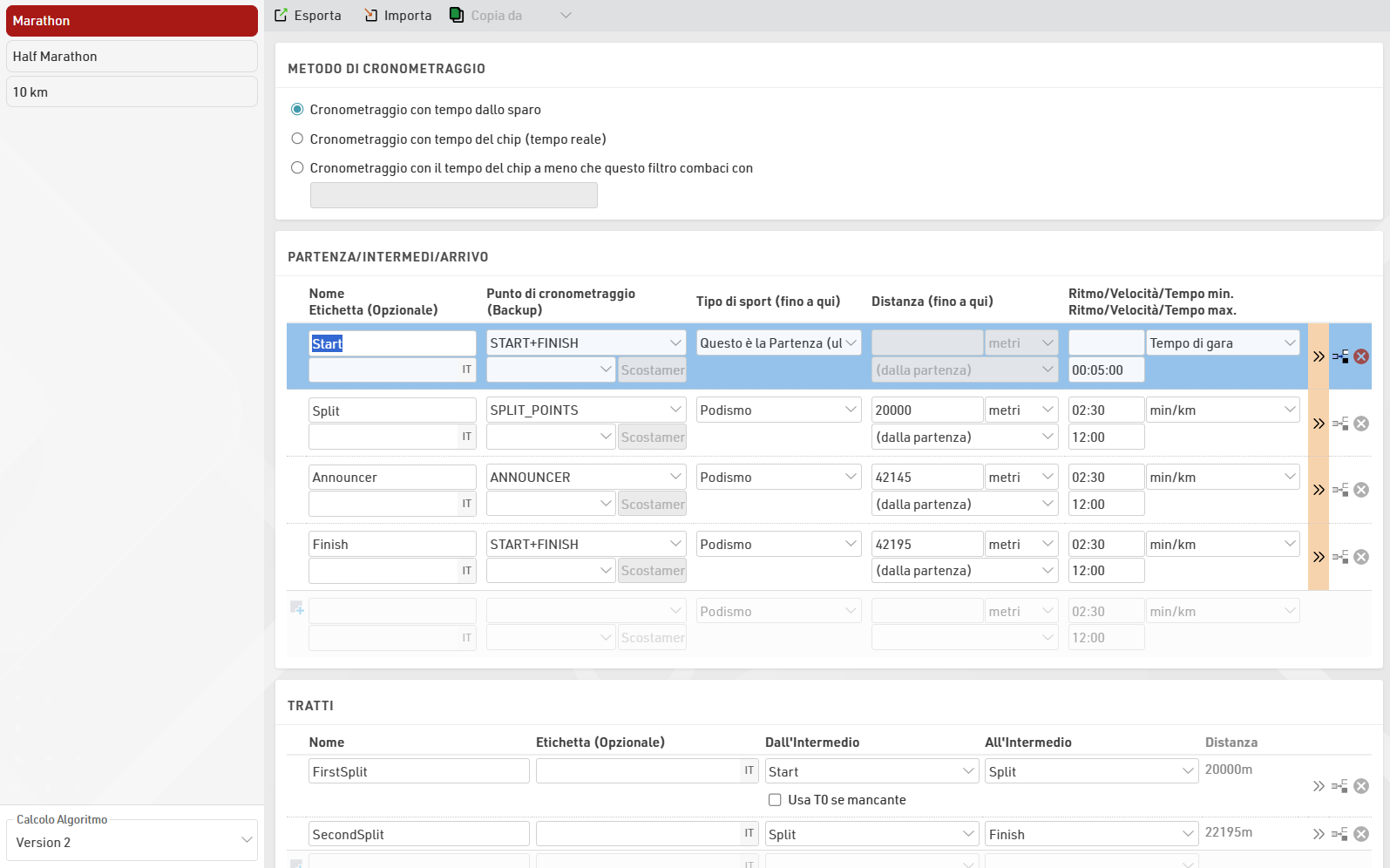Click the Importa import icon
Screen dimensions: 1390x868
tap(370, 16)
